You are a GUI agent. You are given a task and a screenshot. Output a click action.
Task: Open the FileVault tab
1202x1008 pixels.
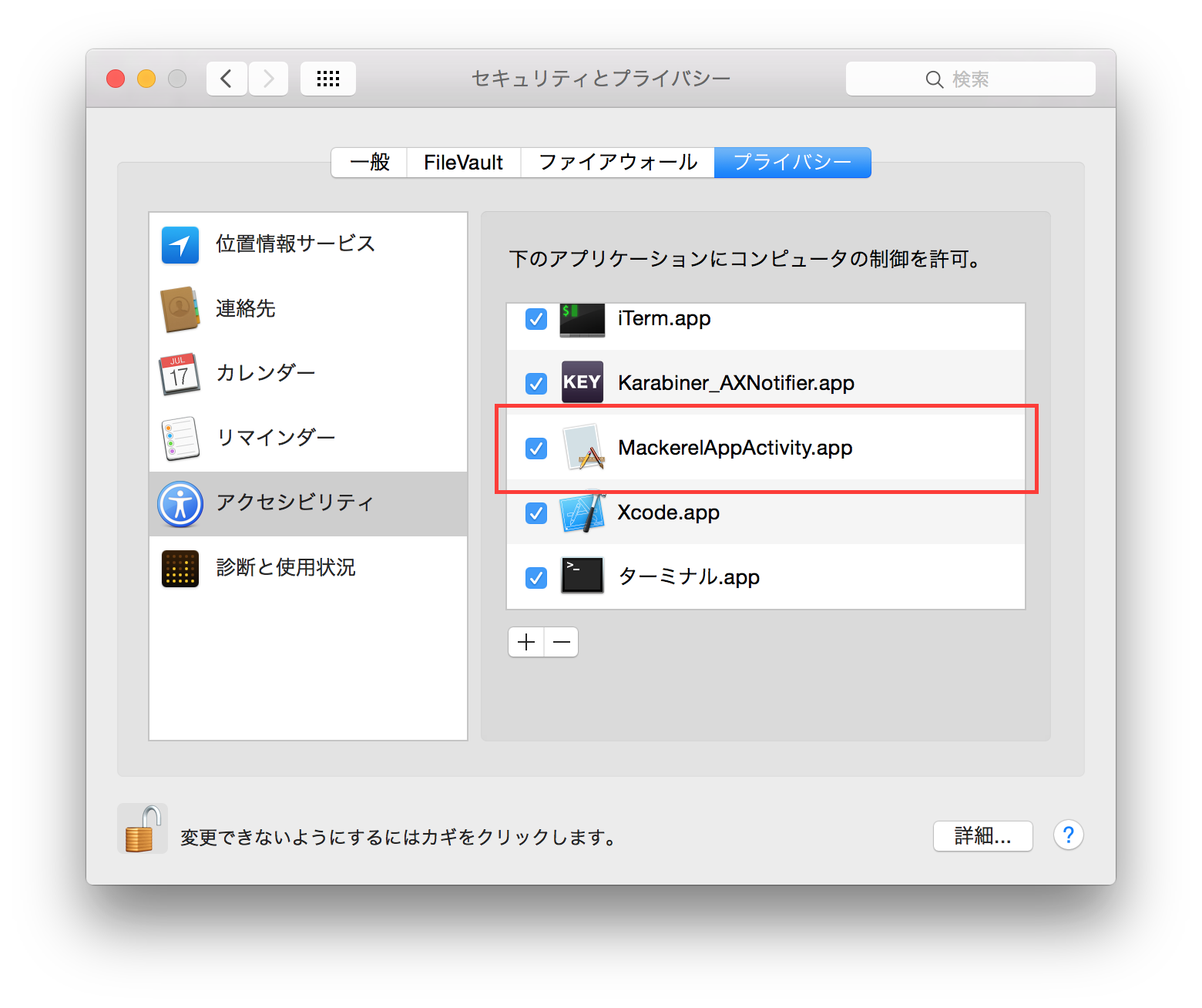click(464, 163)
